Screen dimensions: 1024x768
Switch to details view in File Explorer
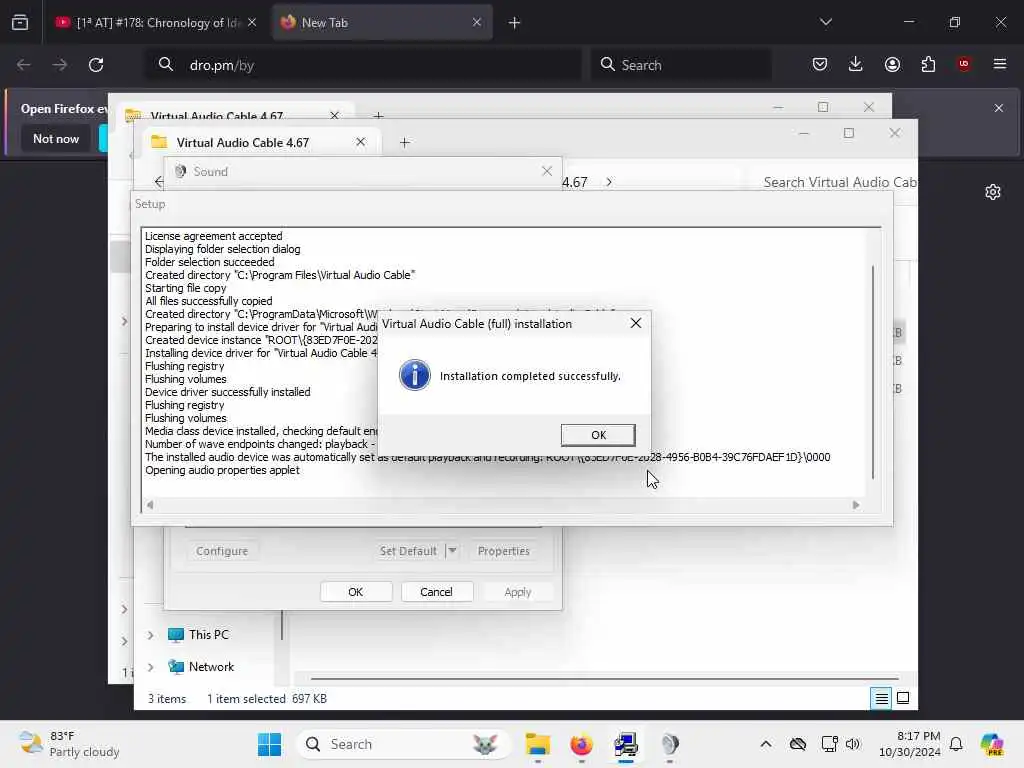point(881,699)
